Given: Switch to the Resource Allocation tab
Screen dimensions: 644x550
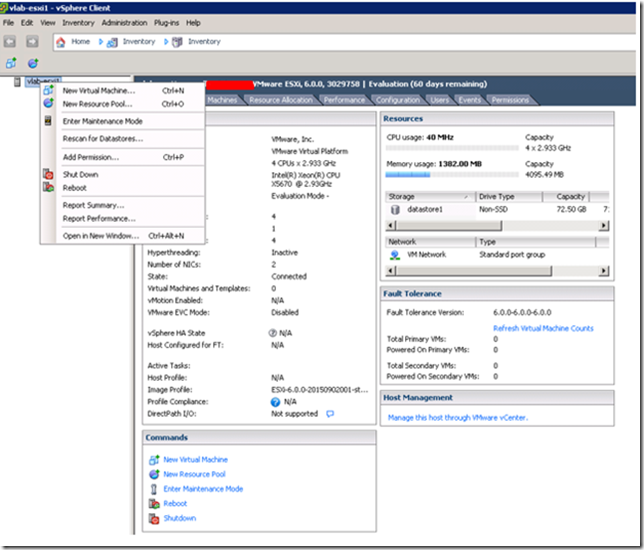Looking at the screenshot, I should 281,100.
